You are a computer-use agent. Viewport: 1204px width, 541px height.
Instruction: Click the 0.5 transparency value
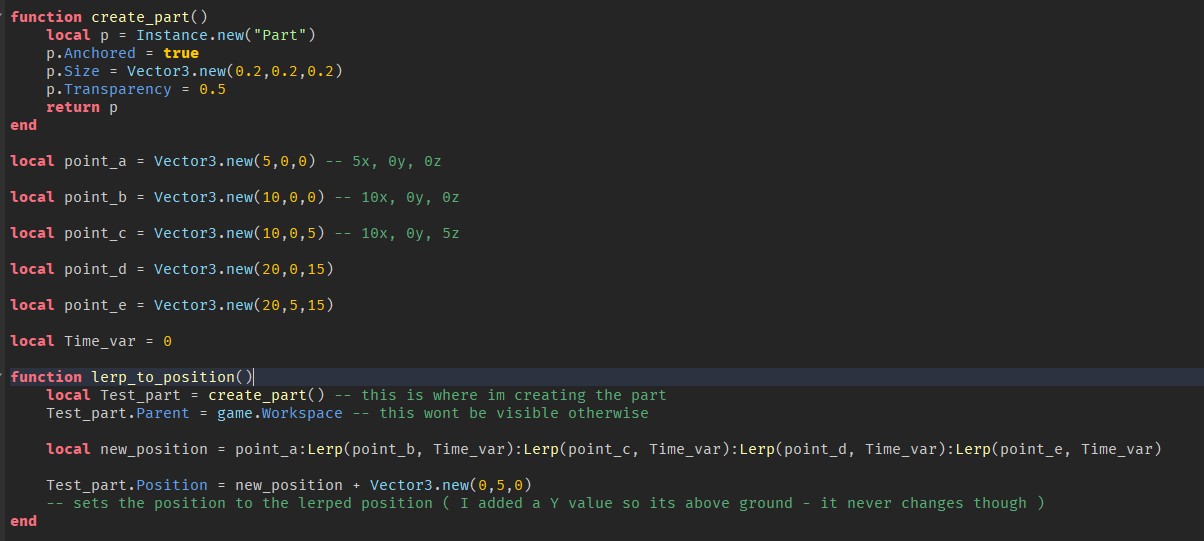point(212,89)
